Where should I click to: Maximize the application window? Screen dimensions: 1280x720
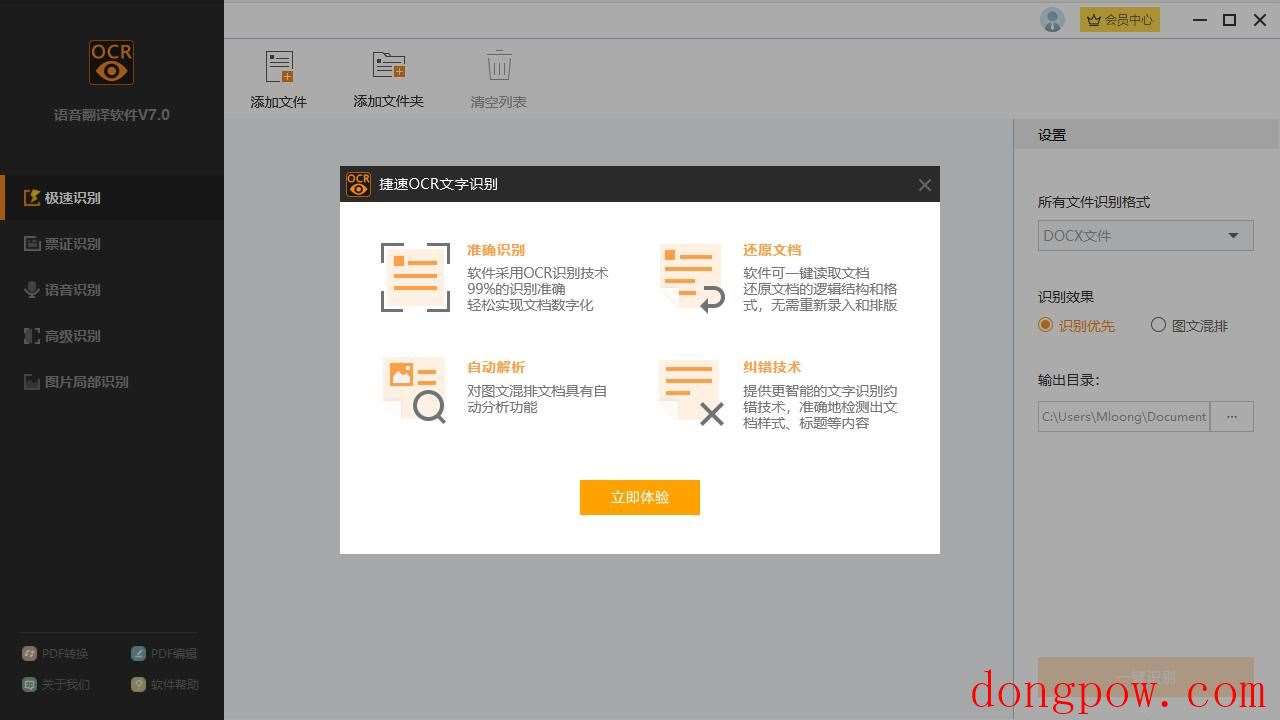1230,20
